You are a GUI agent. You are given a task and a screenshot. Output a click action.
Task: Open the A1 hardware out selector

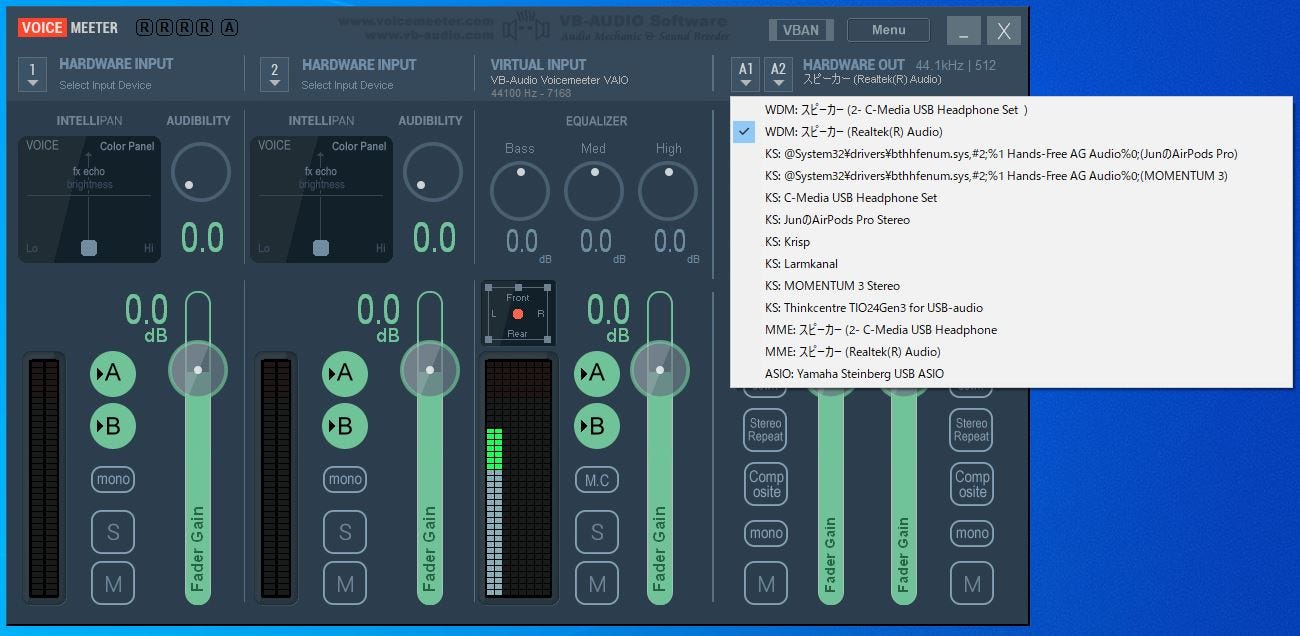[746, 74]
